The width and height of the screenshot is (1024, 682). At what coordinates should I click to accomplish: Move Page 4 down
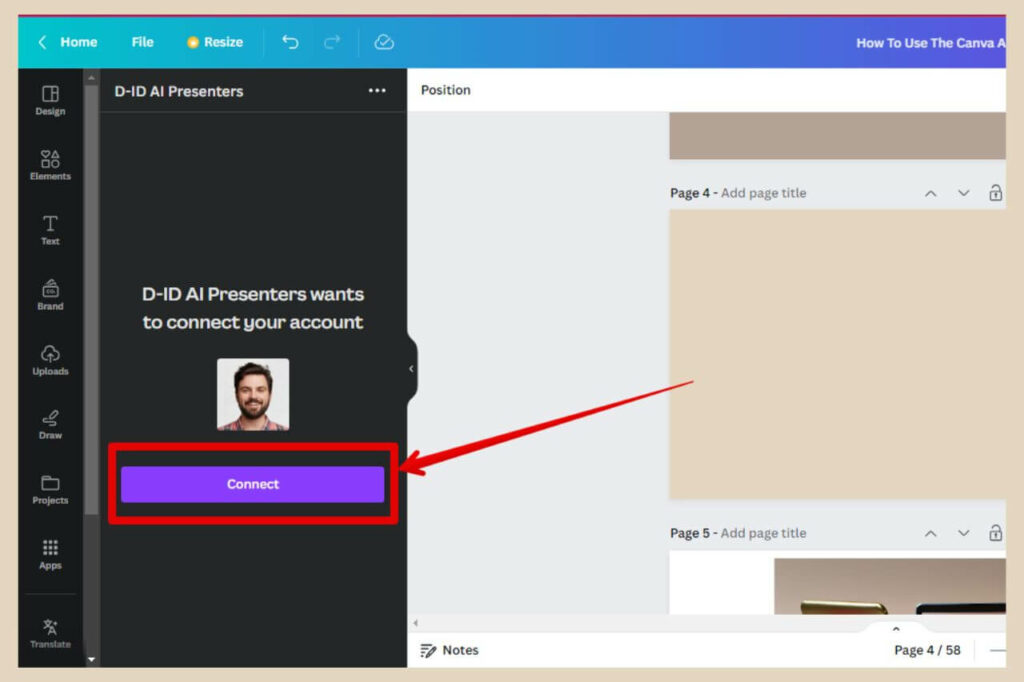click(963, 193)
